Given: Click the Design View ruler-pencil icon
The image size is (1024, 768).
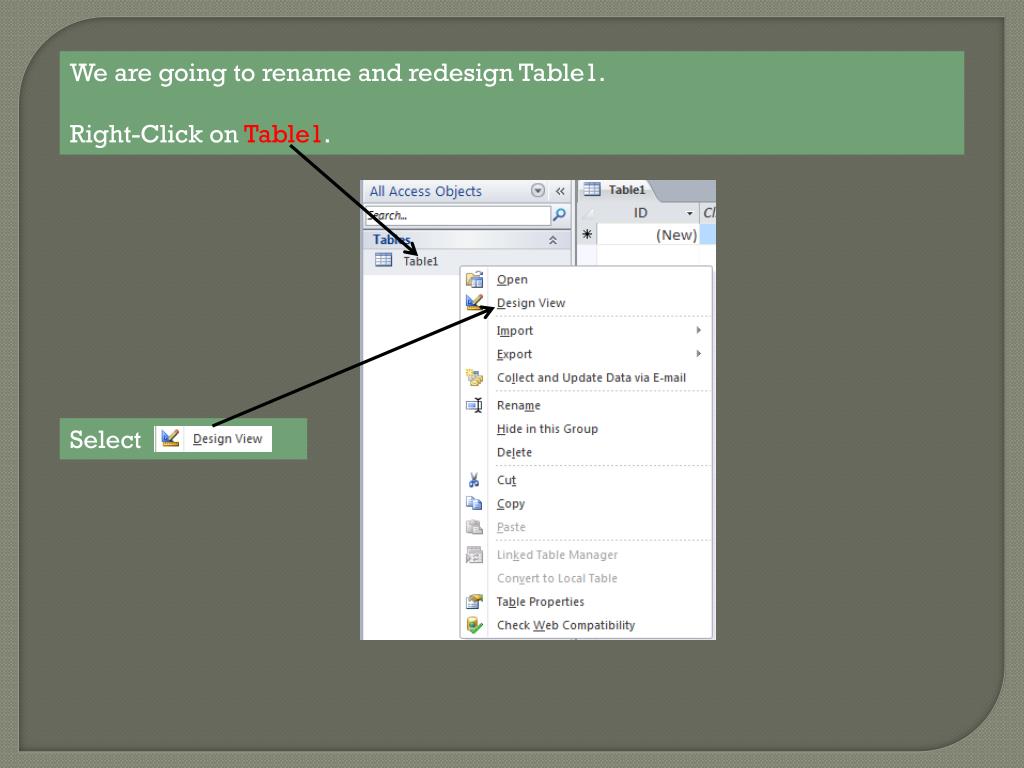Looking at the screenshot, I should [x=474, y=302].
